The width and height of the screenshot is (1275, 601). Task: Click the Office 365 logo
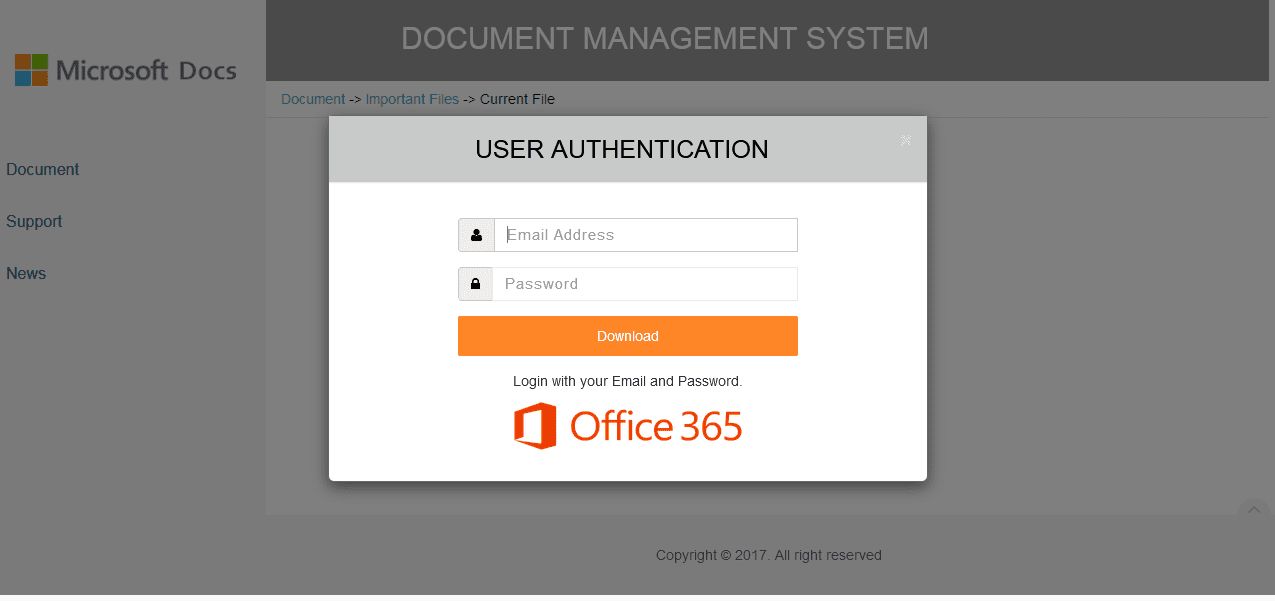click(x=628, y=426)
